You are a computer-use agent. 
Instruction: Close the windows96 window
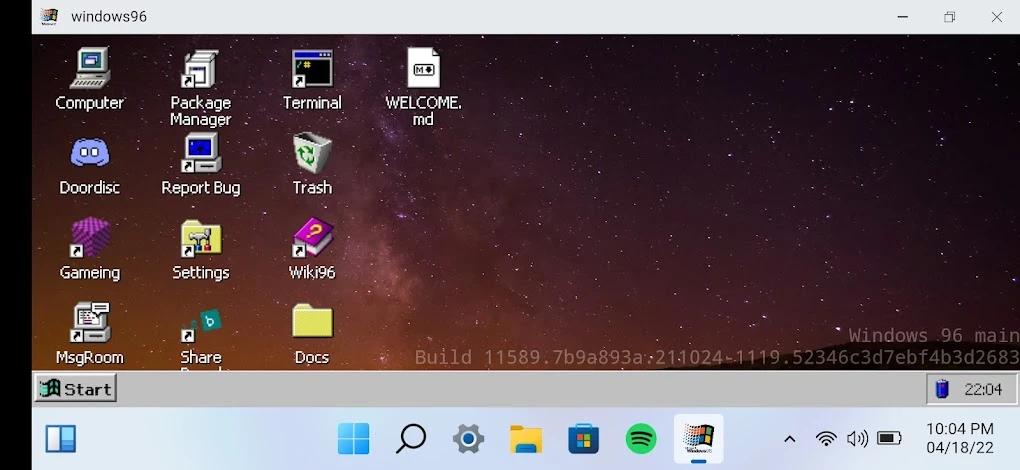(997, 17)
